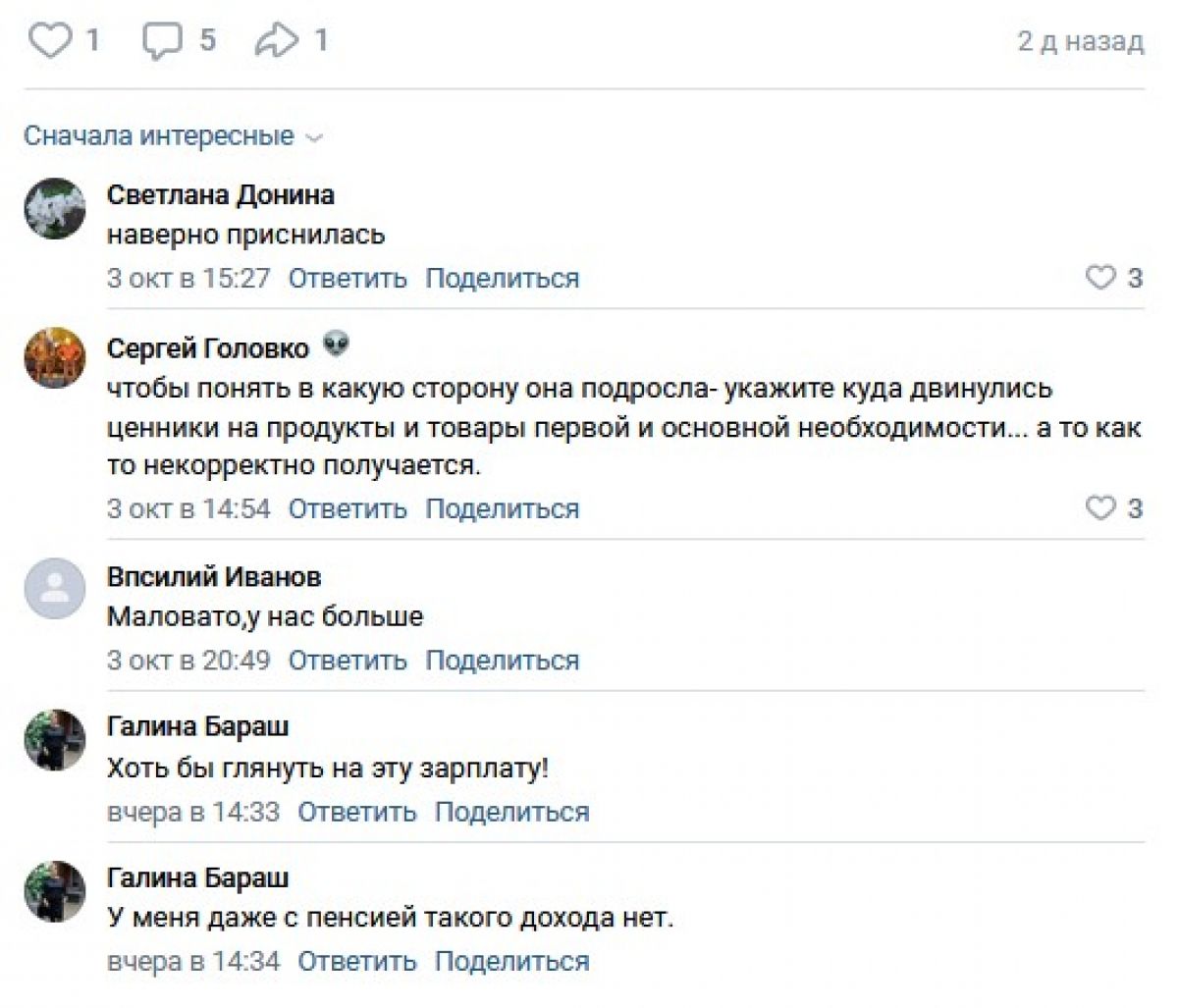Open Впсилий Иванов's default avatar
1178x1008 pixels.
coord(55,589)
